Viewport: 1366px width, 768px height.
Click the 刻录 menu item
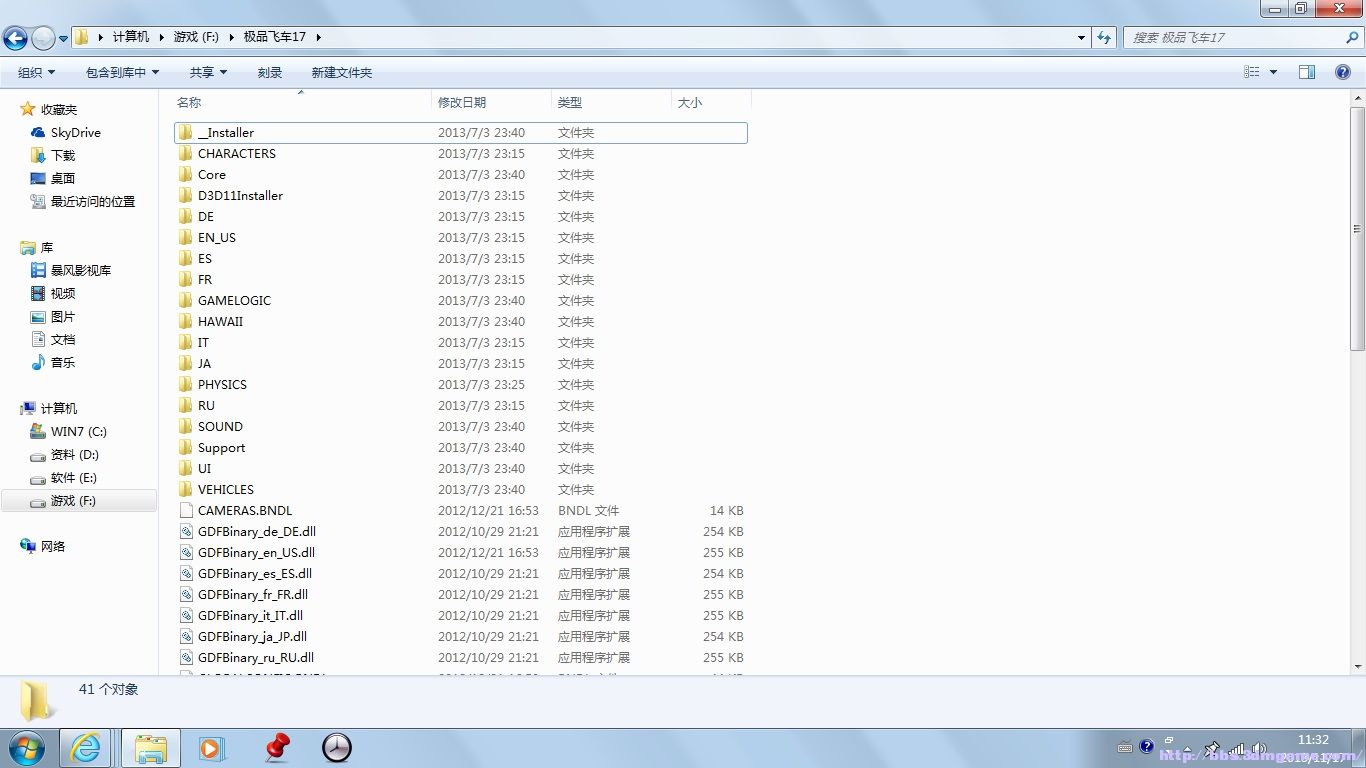(269, 71)
